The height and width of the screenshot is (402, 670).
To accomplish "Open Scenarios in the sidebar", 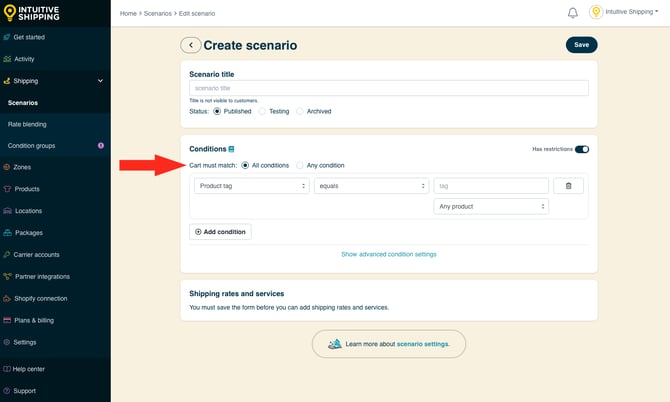I will pyautogui.click(x=23, y=103).
